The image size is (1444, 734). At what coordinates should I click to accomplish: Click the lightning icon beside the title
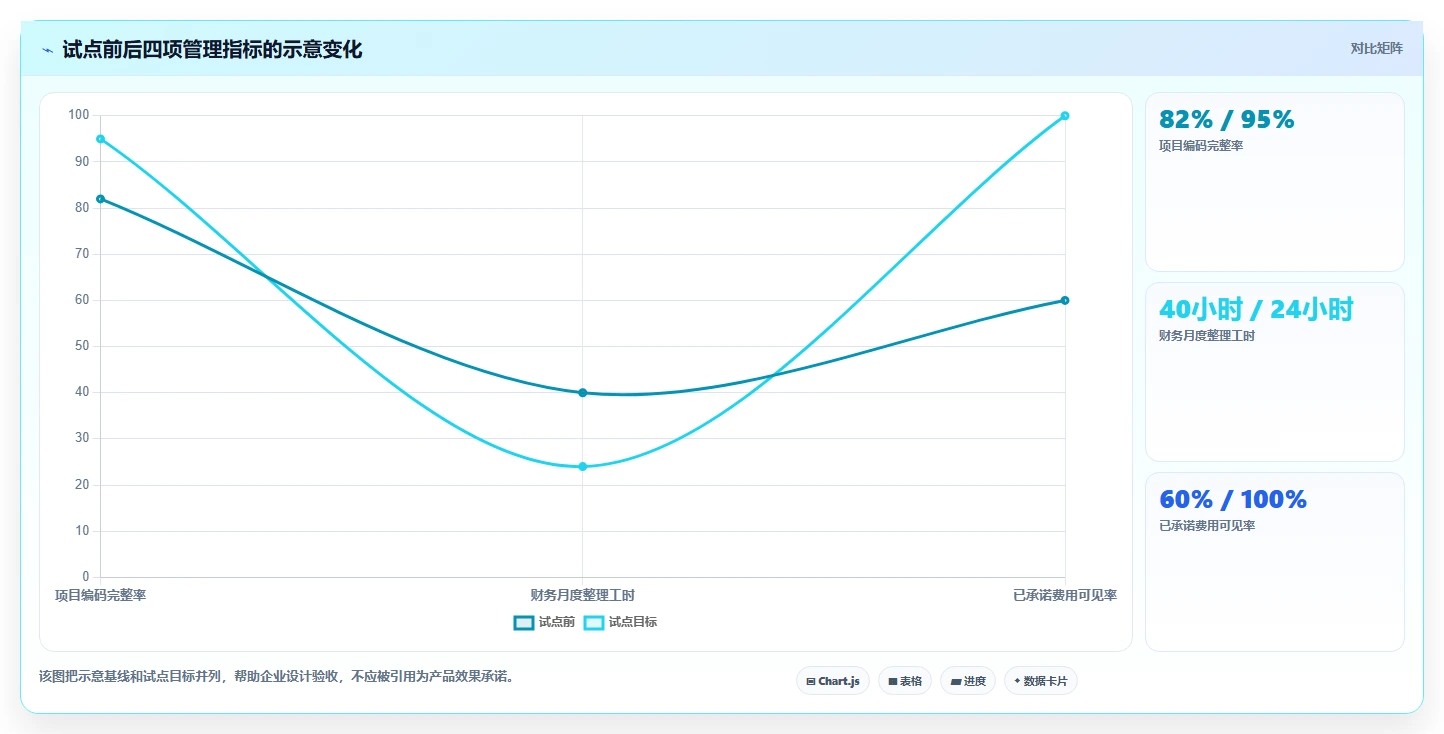(47, 49)
